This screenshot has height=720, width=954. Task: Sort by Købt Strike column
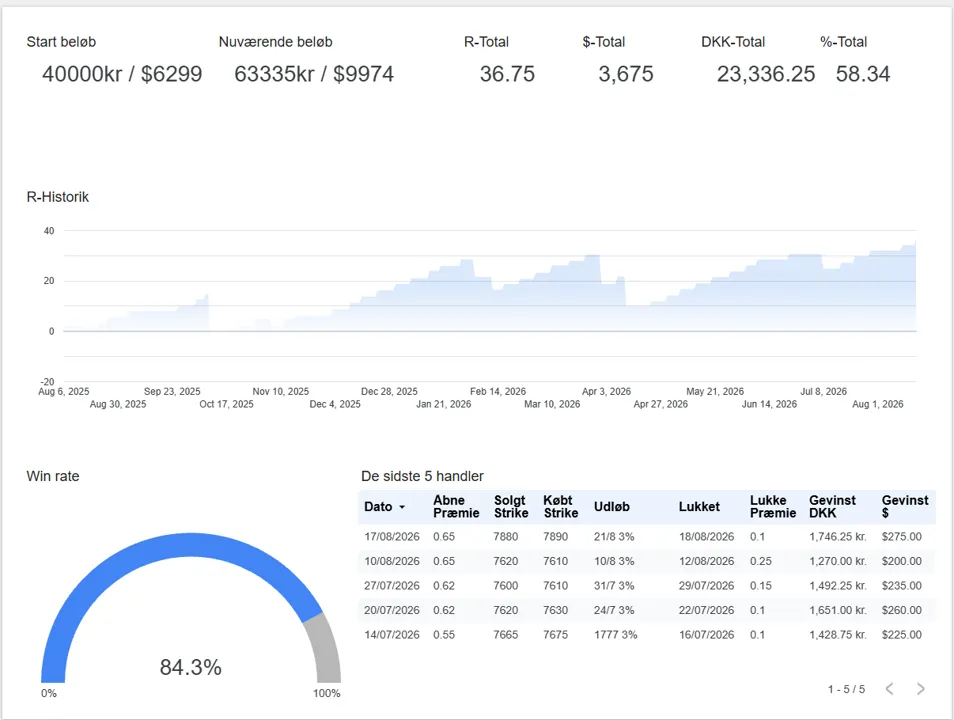pyautogui.click(x=560, y=506)
